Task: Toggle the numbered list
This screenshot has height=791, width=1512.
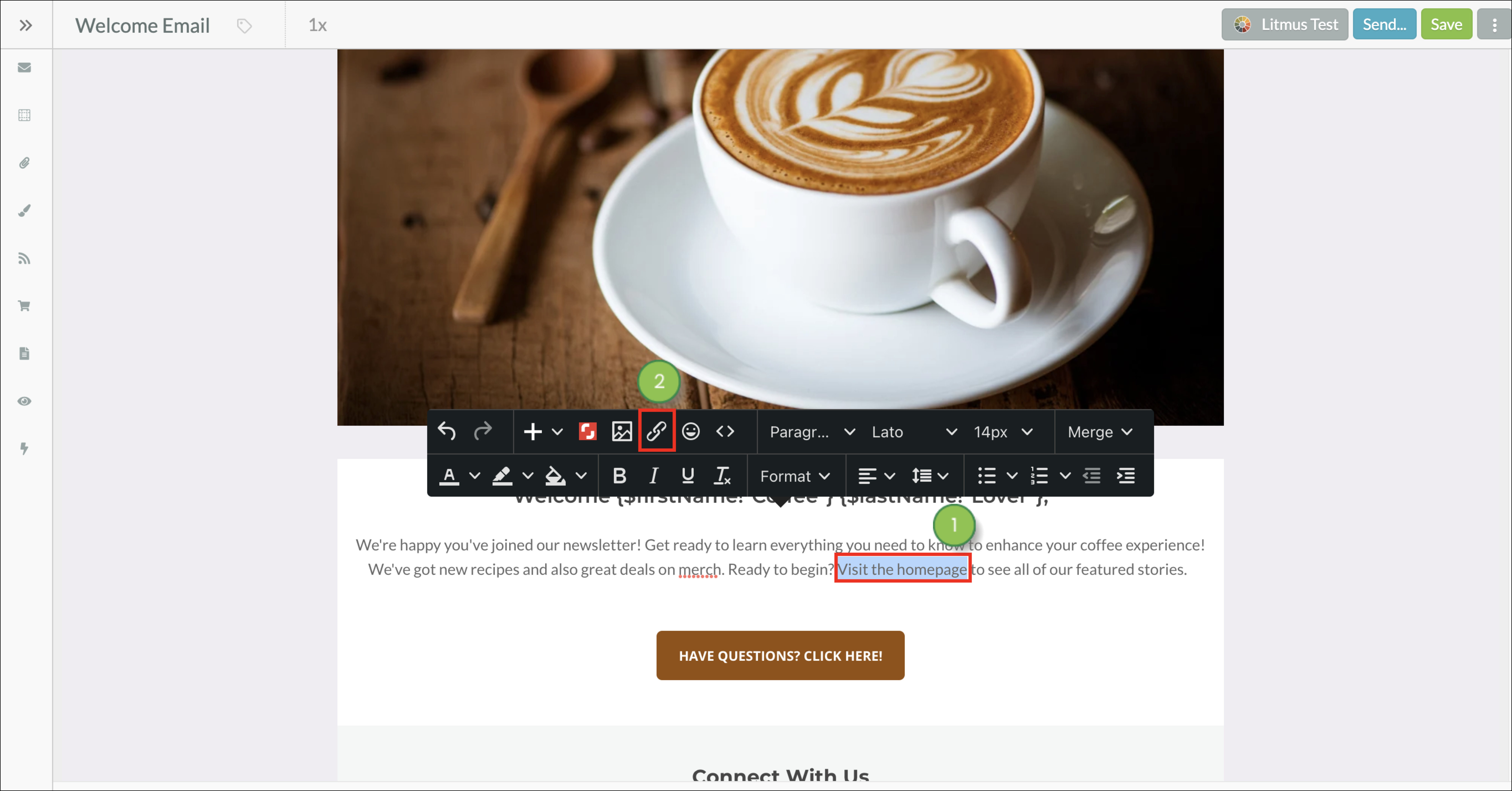Action: (x=1039, y=476)
